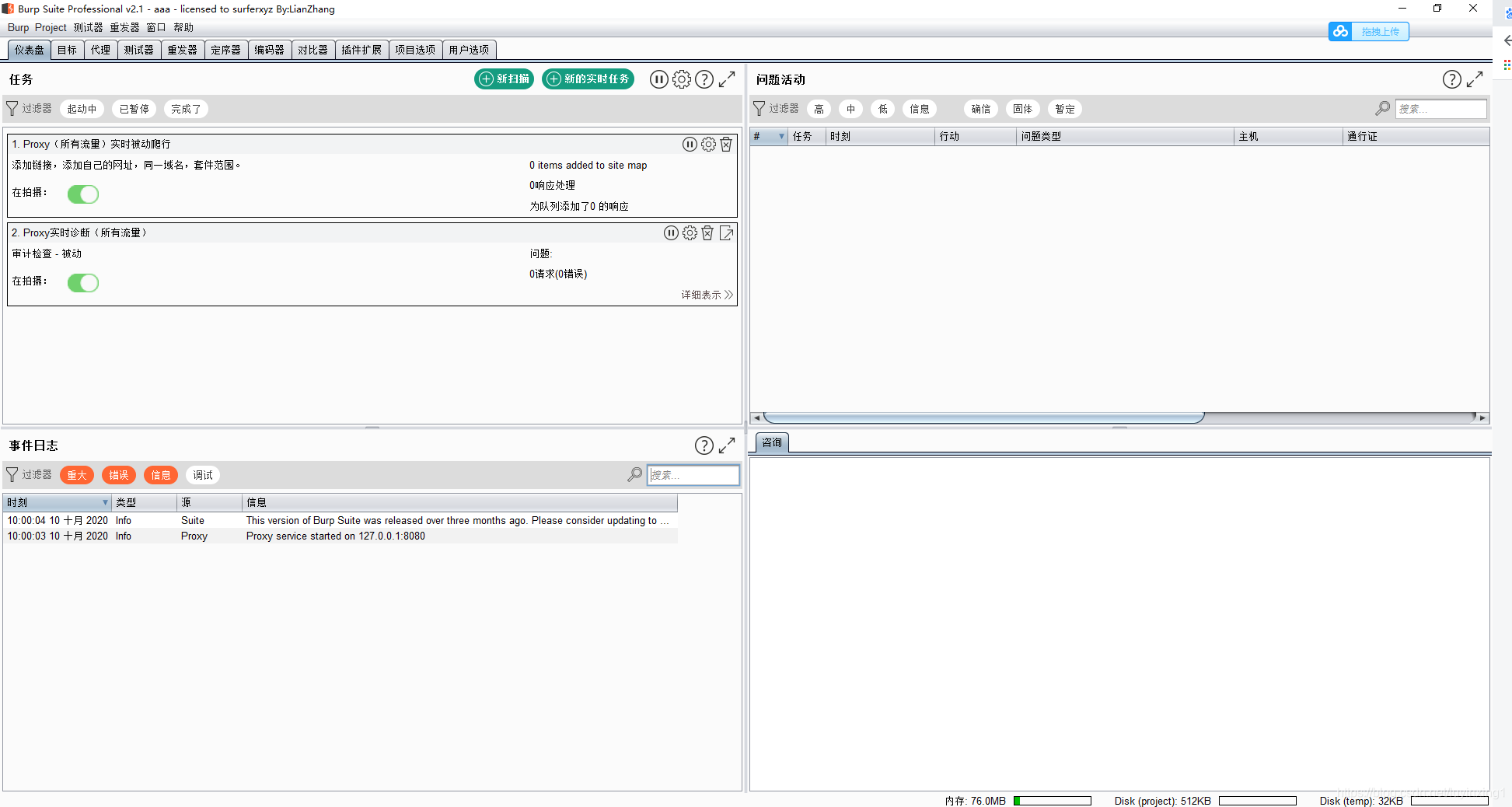Sort issues by the # column arrow
The image size is (1512, 807).
pyautogui.click(x=781, y=136)
